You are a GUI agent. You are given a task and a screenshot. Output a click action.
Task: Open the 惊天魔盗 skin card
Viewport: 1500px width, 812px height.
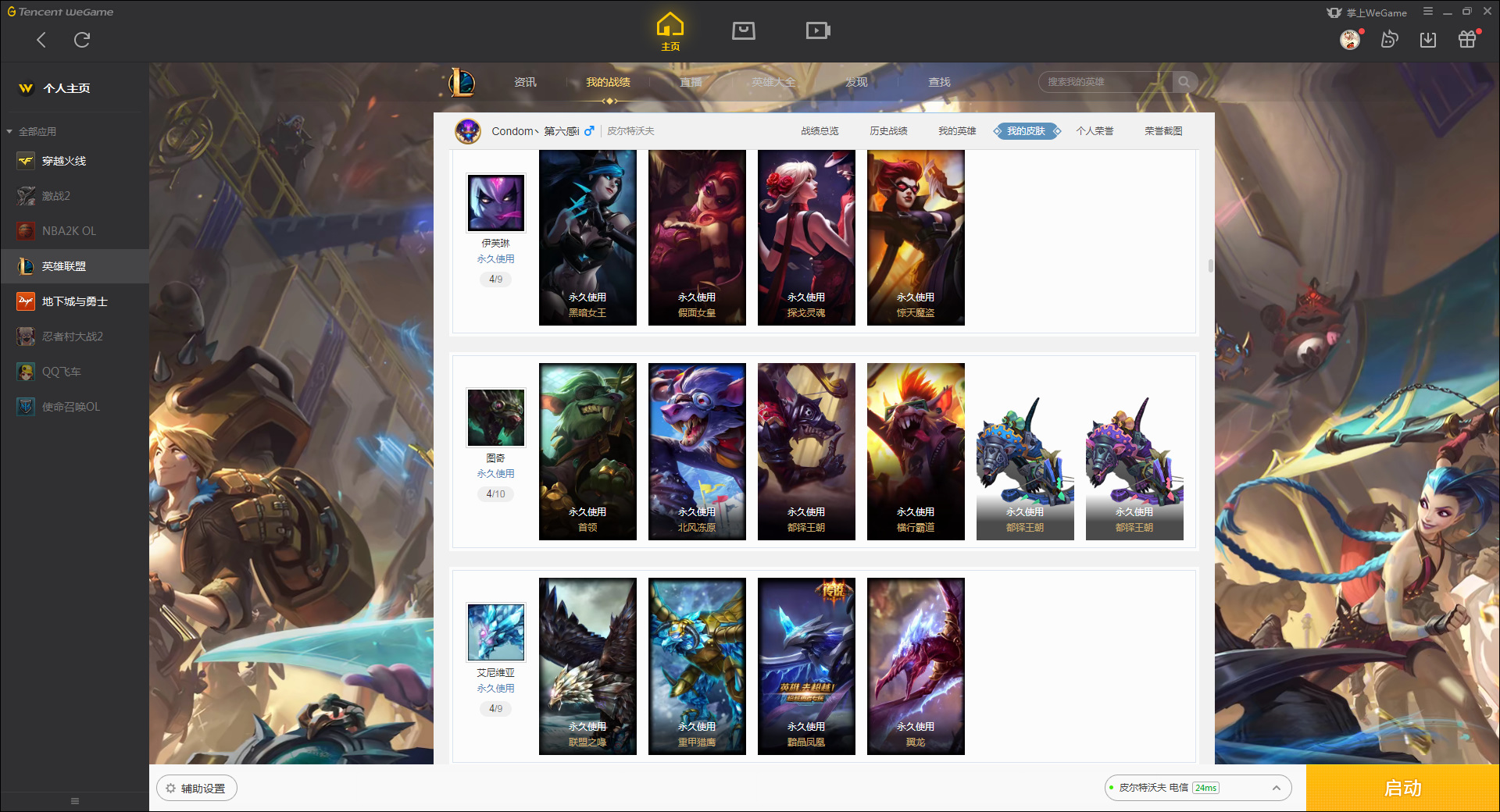[x=916, y=237]
